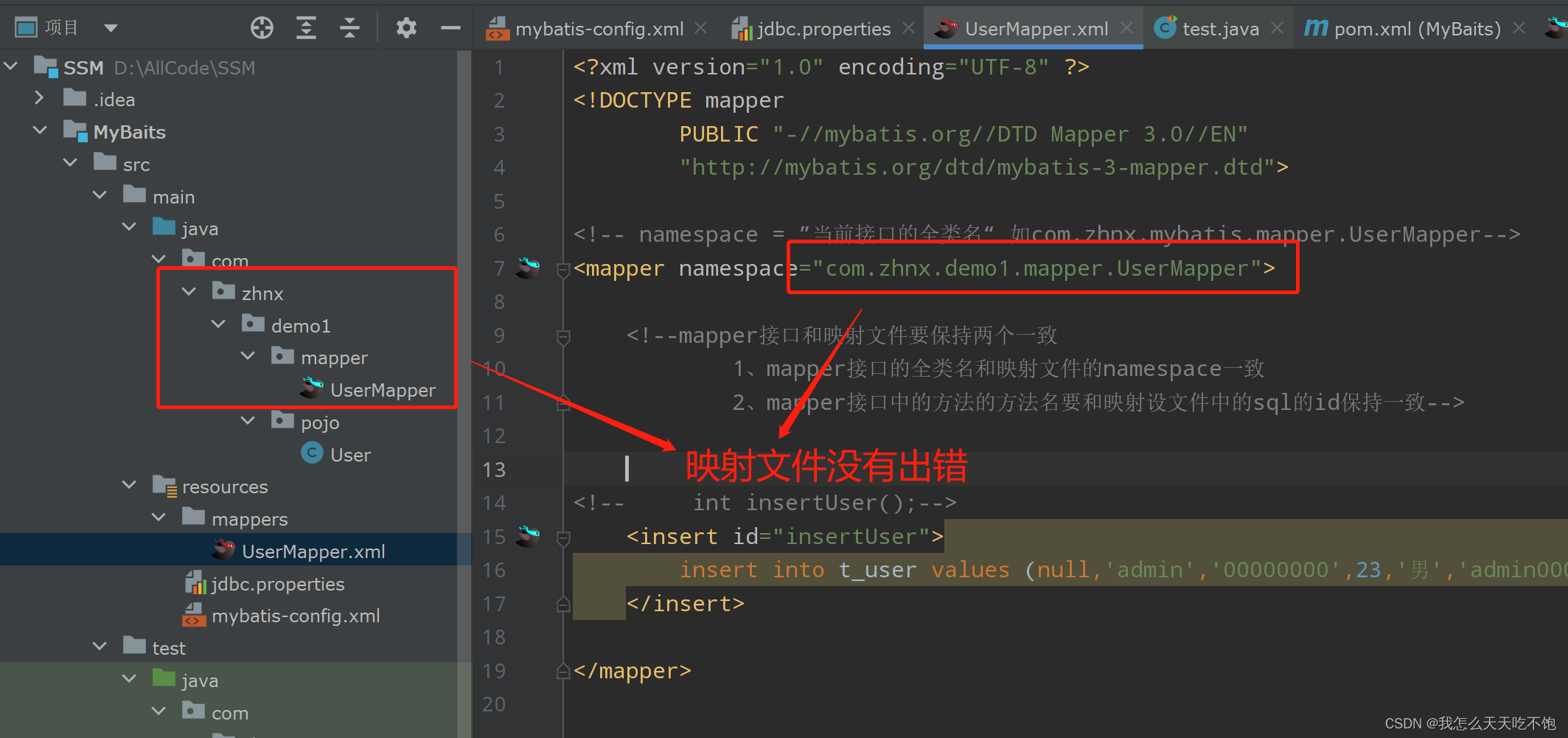The height and width of the screenshot is (738, 1568).
Task: Click the green test java folder icon
Action: click(x=164, y=678)
